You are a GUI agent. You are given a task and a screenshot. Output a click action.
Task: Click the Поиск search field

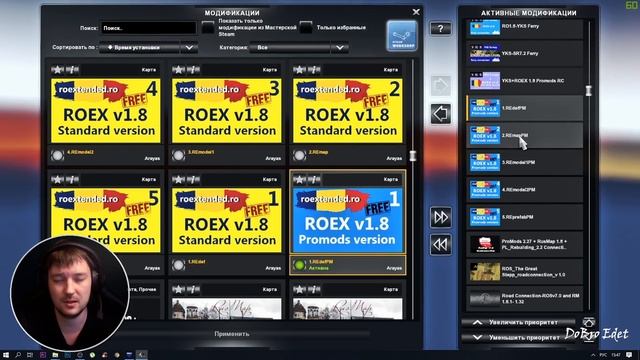click(149, 28)
